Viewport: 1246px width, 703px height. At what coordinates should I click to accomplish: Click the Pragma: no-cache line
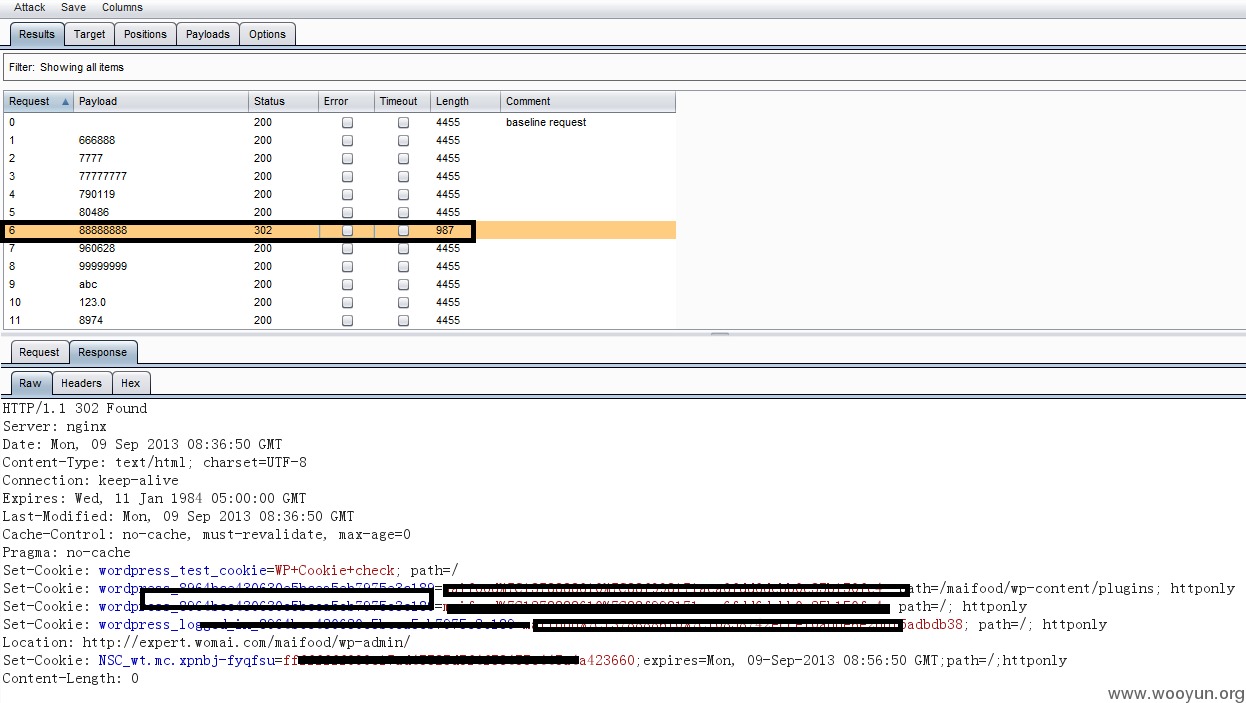[66, 552]
